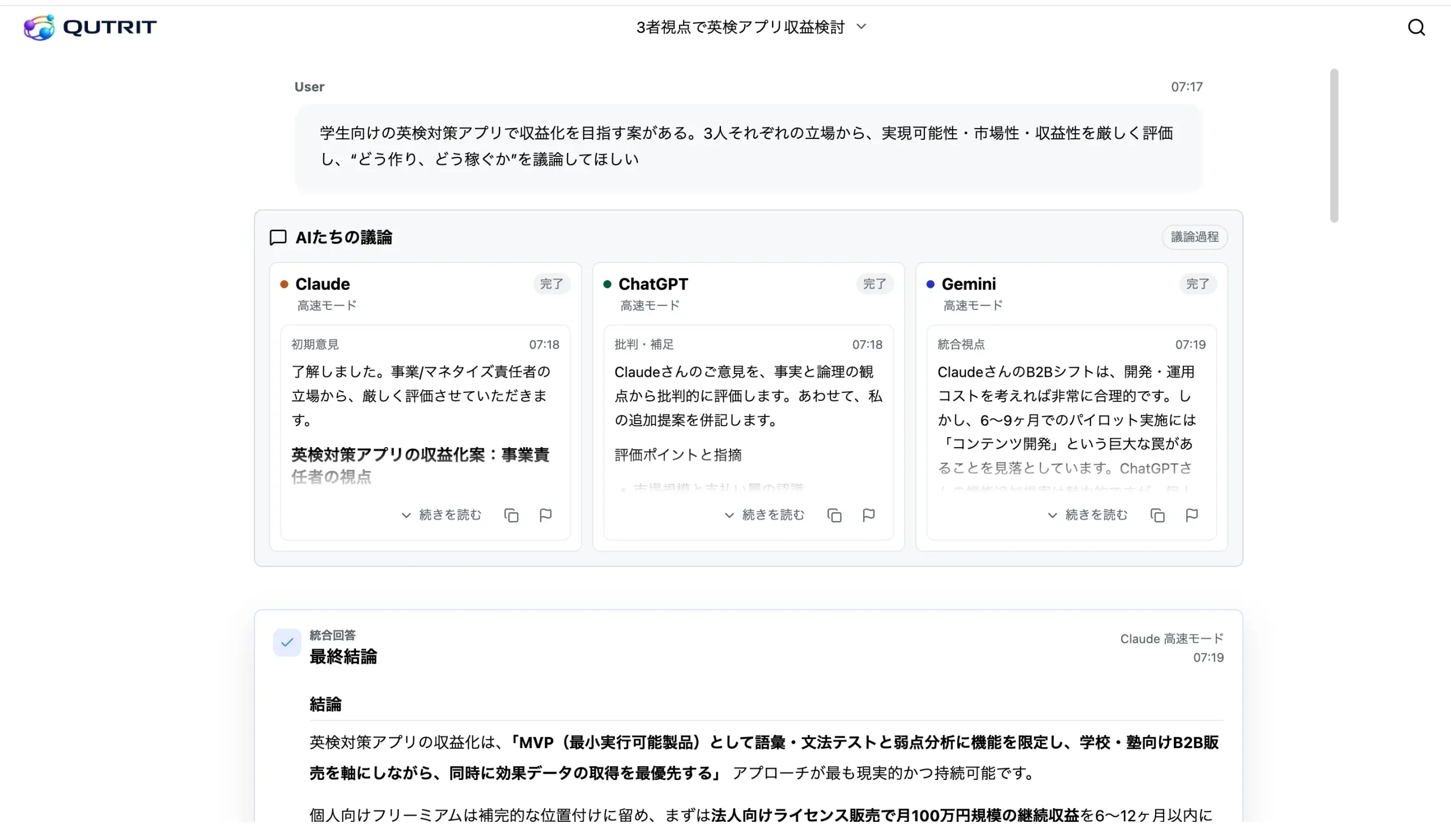The height and width of the screenshot is (840, 1451).
Task: Click the user message bubble
Action: coord(748,147)
